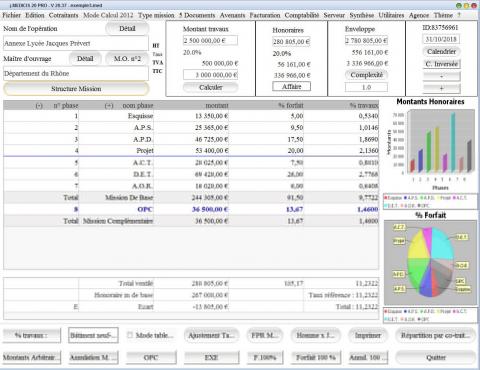Click the complexity value field 1.0
This screenshot has width=480, height=370.
click(x=366, y=87)
